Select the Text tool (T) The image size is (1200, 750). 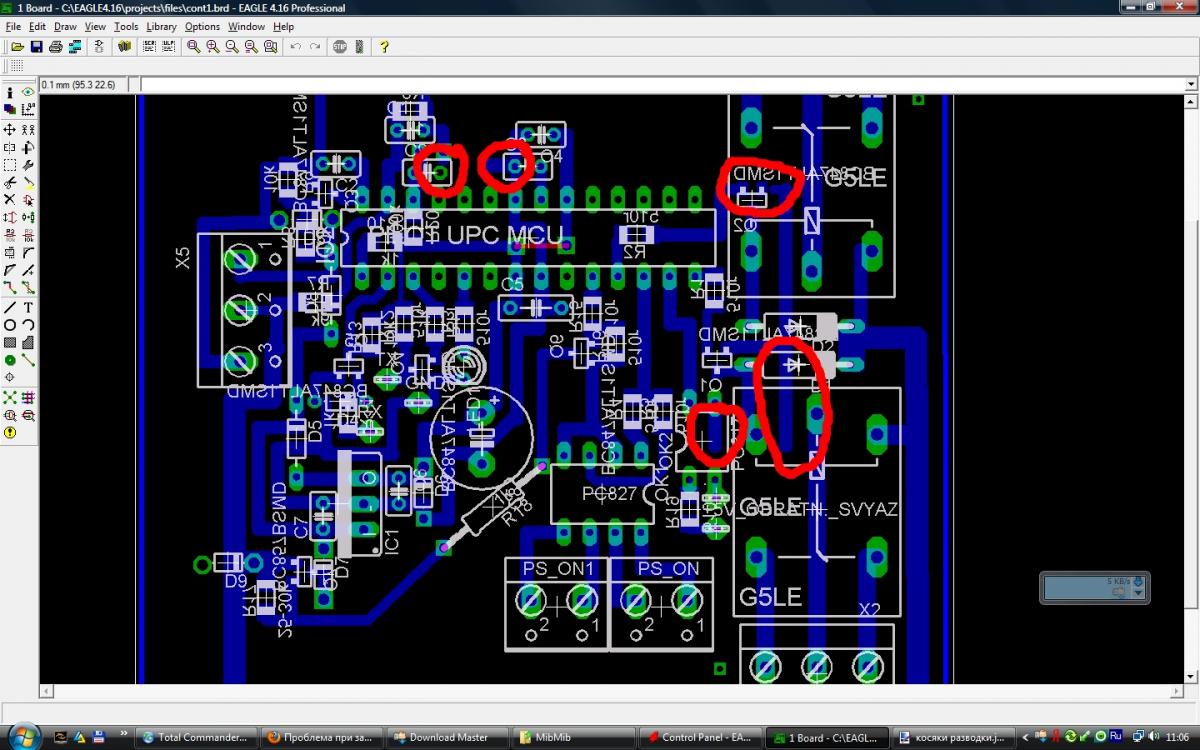pos(28,307)
